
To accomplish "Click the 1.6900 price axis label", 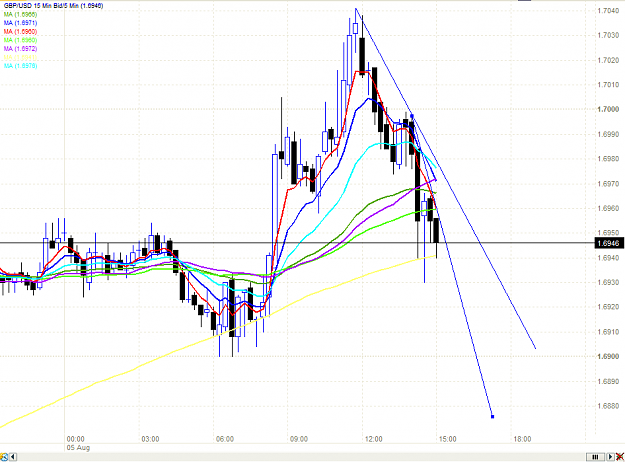I will pyautogui.click(x=608, y=356).
